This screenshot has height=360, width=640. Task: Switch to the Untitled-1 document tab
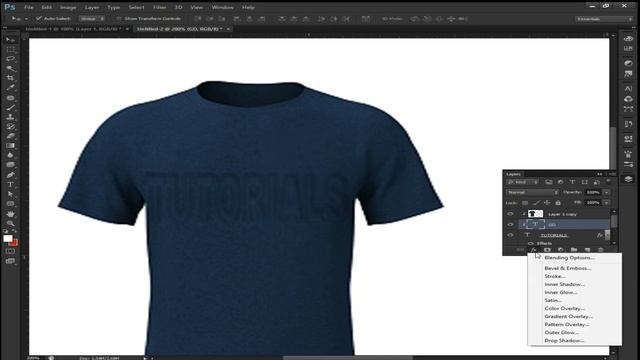(x=73, y=29)
